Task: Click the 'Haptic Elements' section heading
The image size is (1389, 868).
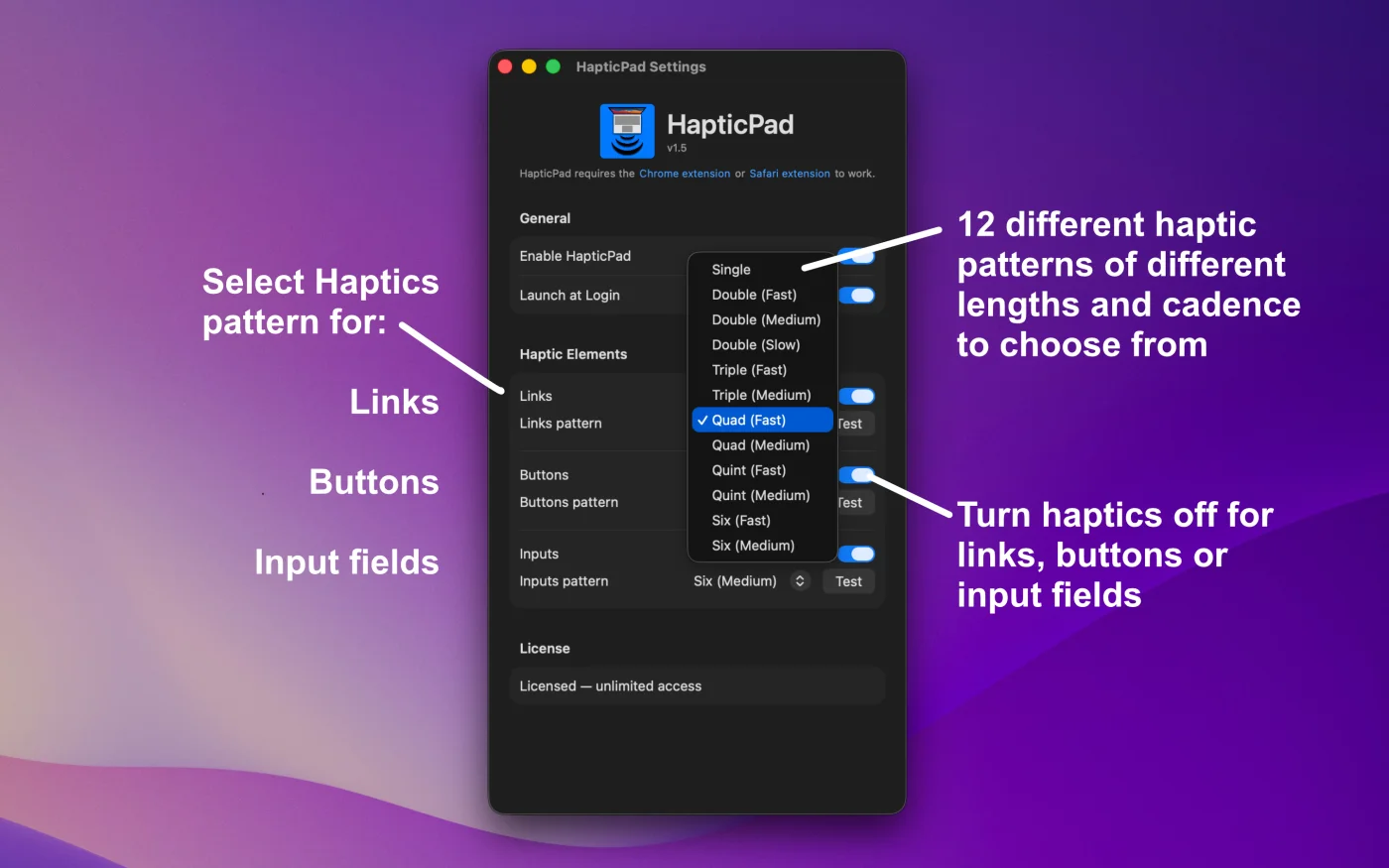Action: click(x=573, y=354)
